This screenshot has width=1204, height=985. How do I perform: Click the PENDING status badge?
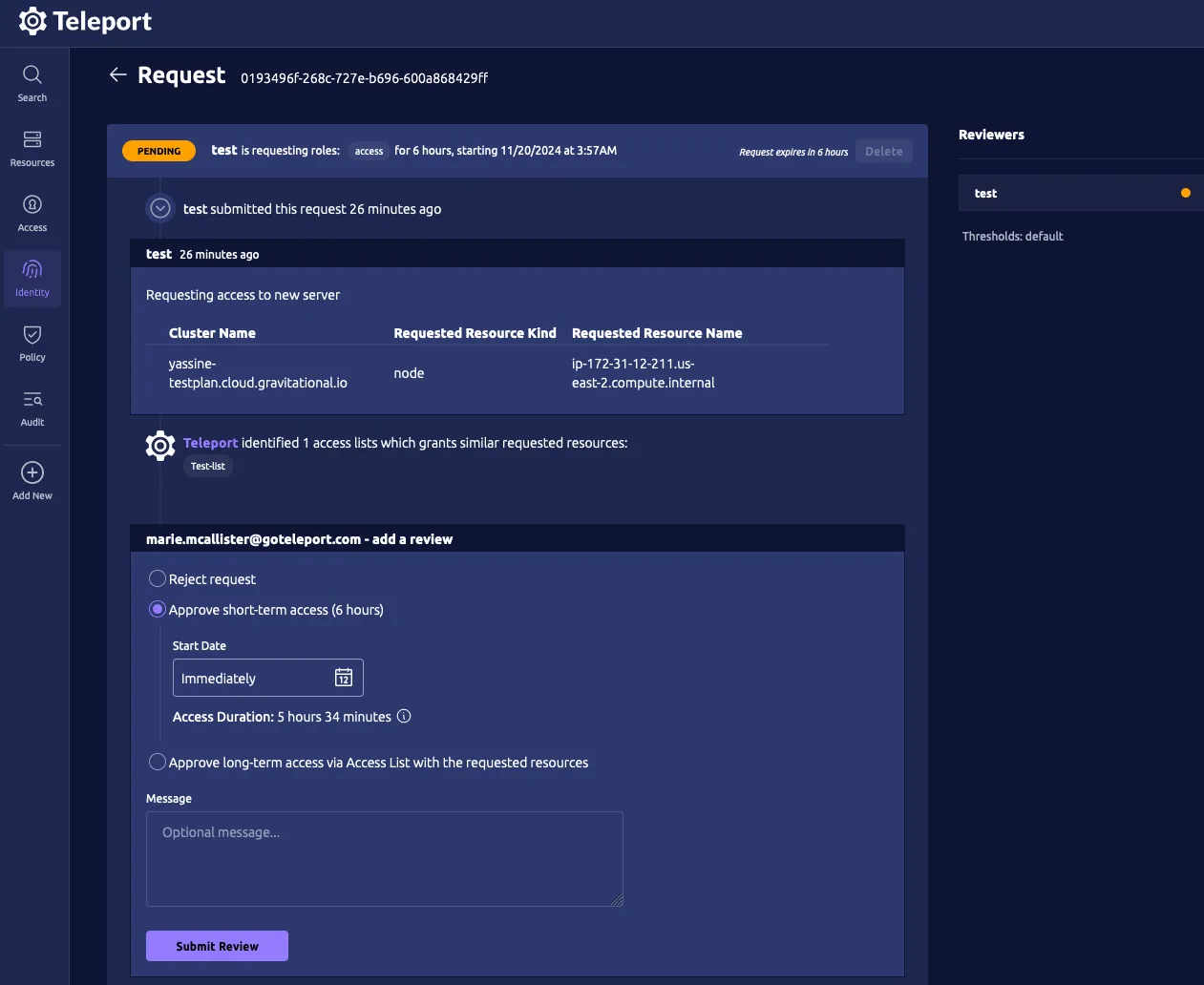[x=159, y=151]
